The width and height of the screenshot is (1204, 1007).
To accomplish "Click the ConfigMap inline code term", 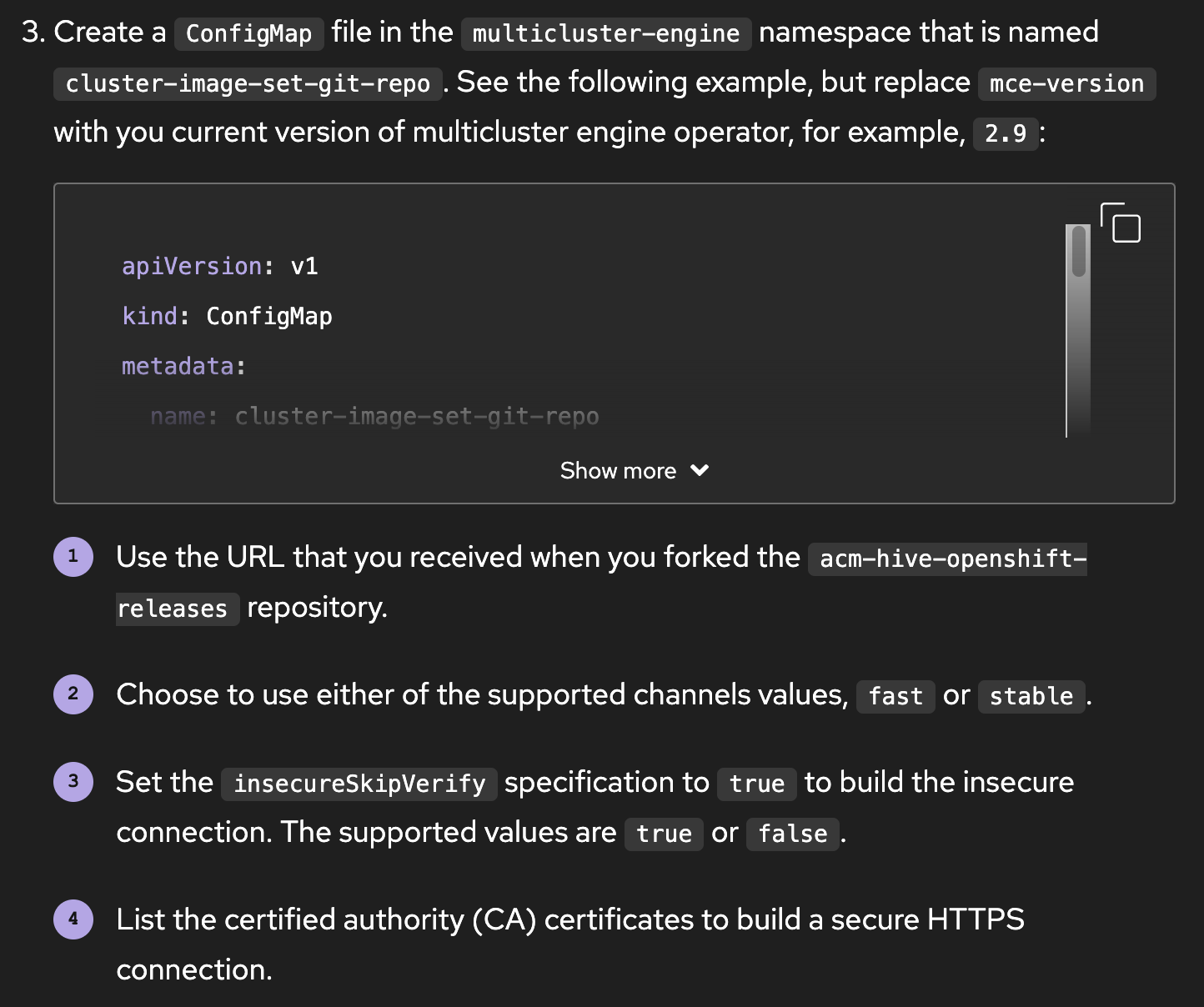I will point(248,33).
